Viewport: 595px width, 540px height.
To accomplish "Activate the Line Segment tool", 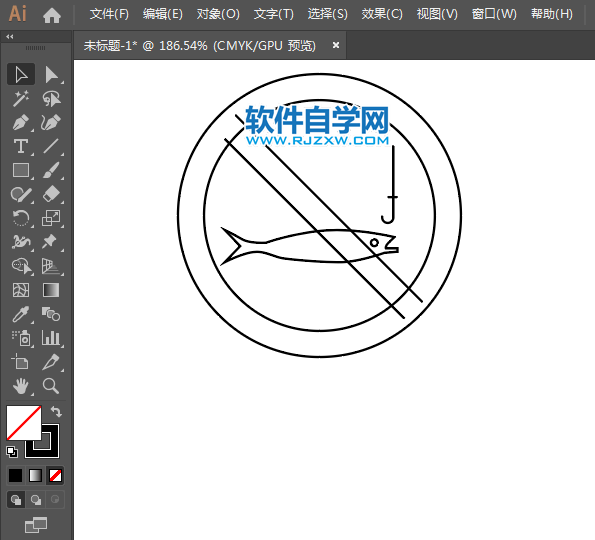I will click(x=51, y=146).
